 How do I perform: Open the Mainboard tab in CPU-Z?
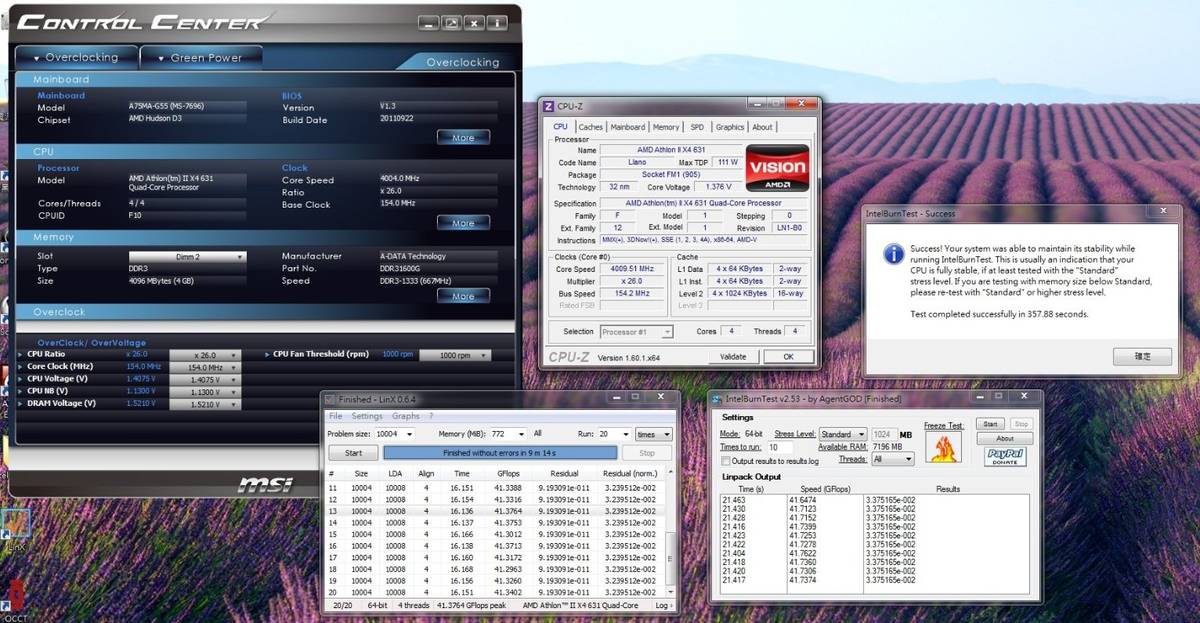point(628,127)
